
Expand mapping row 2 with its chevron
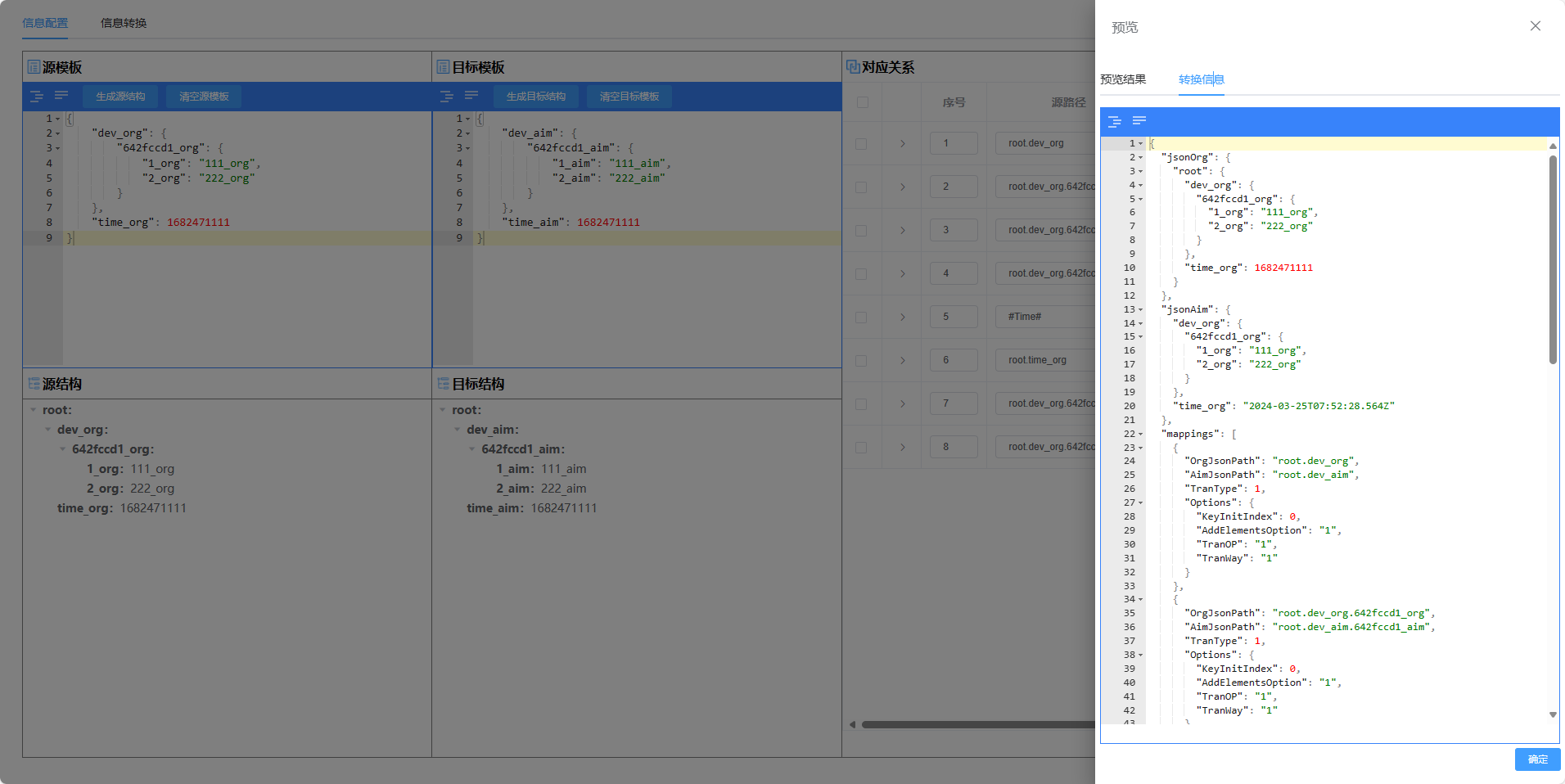[x=903, y=187]
